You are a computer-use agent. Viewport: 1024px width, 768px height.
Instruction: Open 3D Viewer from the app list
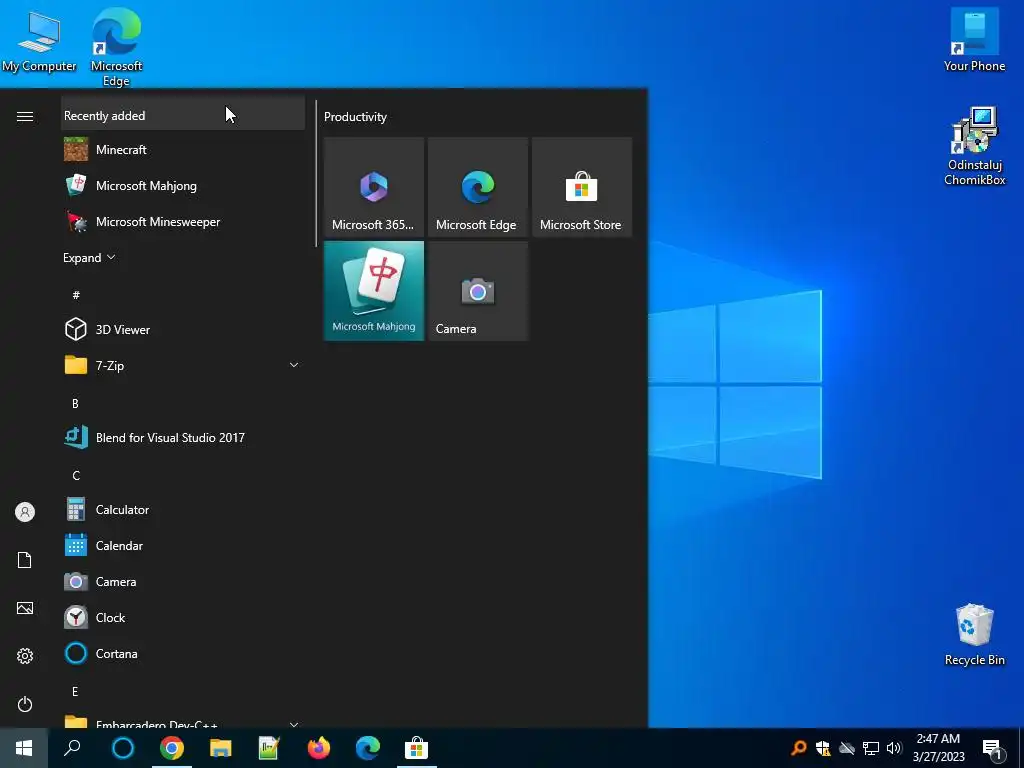[x=183, y=329]
